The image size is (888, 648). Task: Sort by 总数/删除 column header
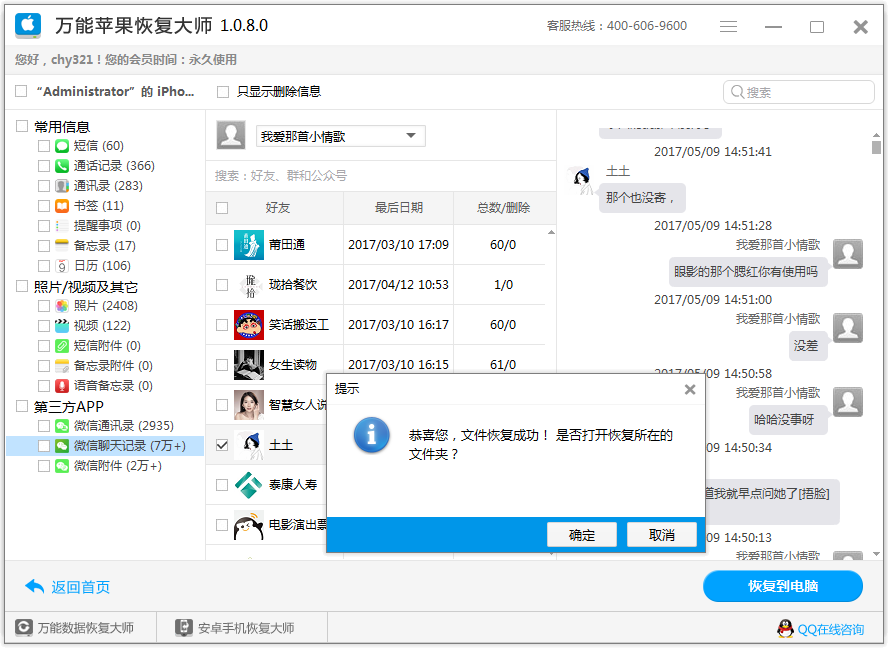coord(503,208)
